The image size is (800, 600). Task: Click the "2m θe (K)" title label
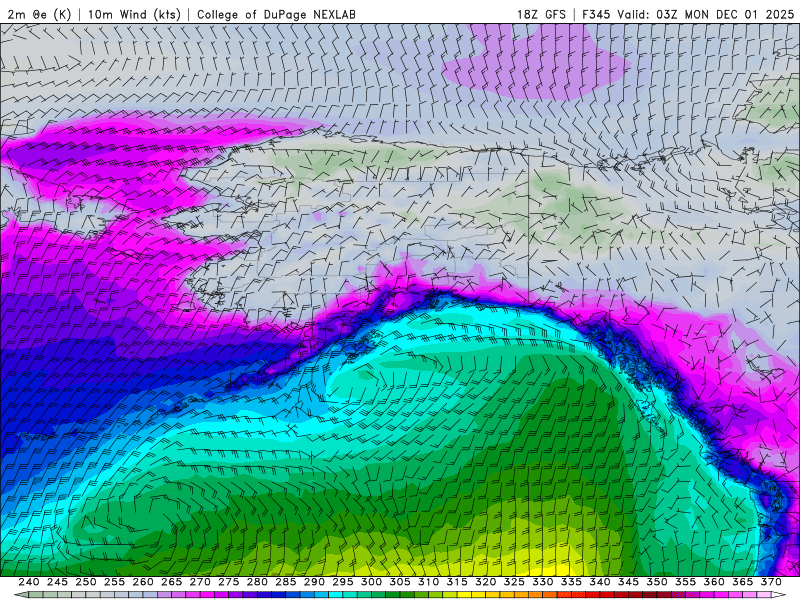[39, 14]
